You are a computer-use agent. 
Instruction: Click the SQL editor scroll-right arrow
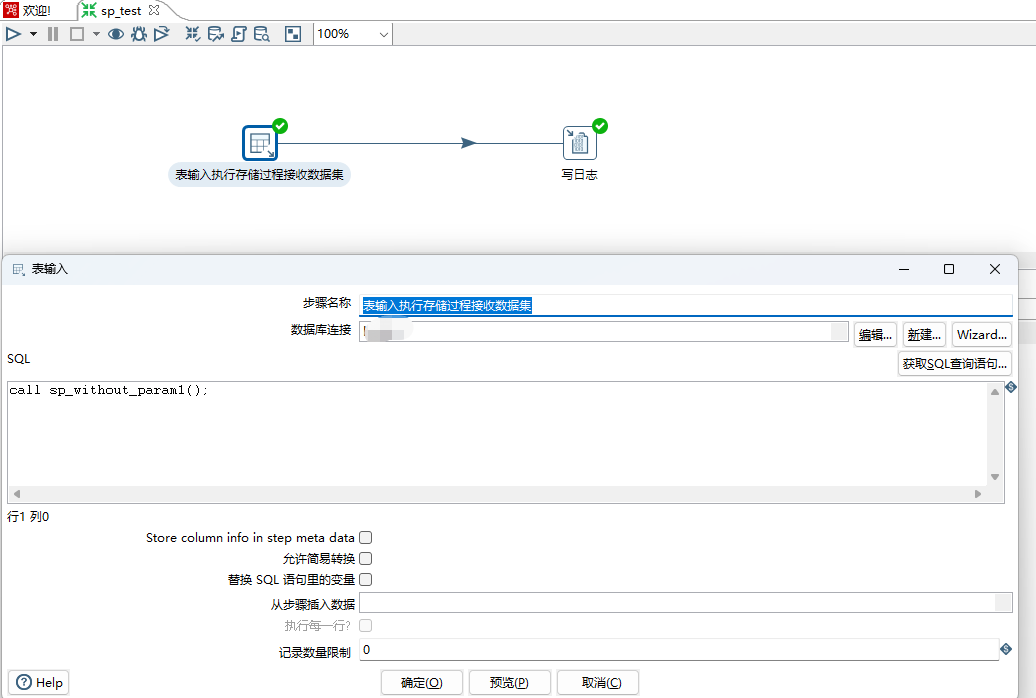978,494
